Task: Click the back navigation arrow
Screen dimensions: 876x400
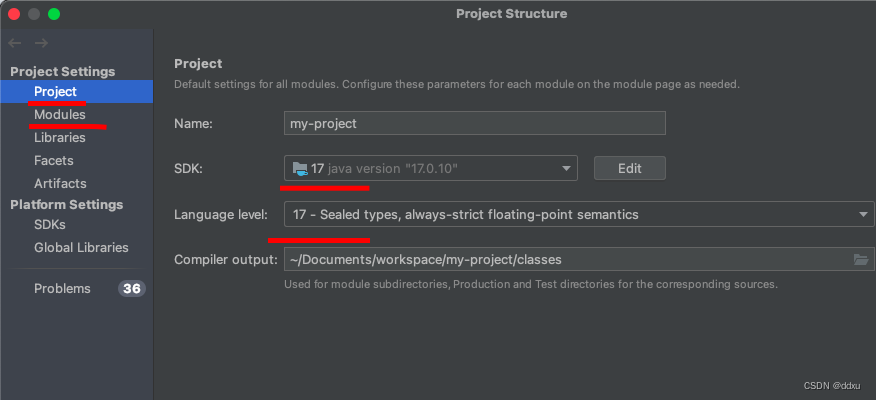Action: coord(15,43)
